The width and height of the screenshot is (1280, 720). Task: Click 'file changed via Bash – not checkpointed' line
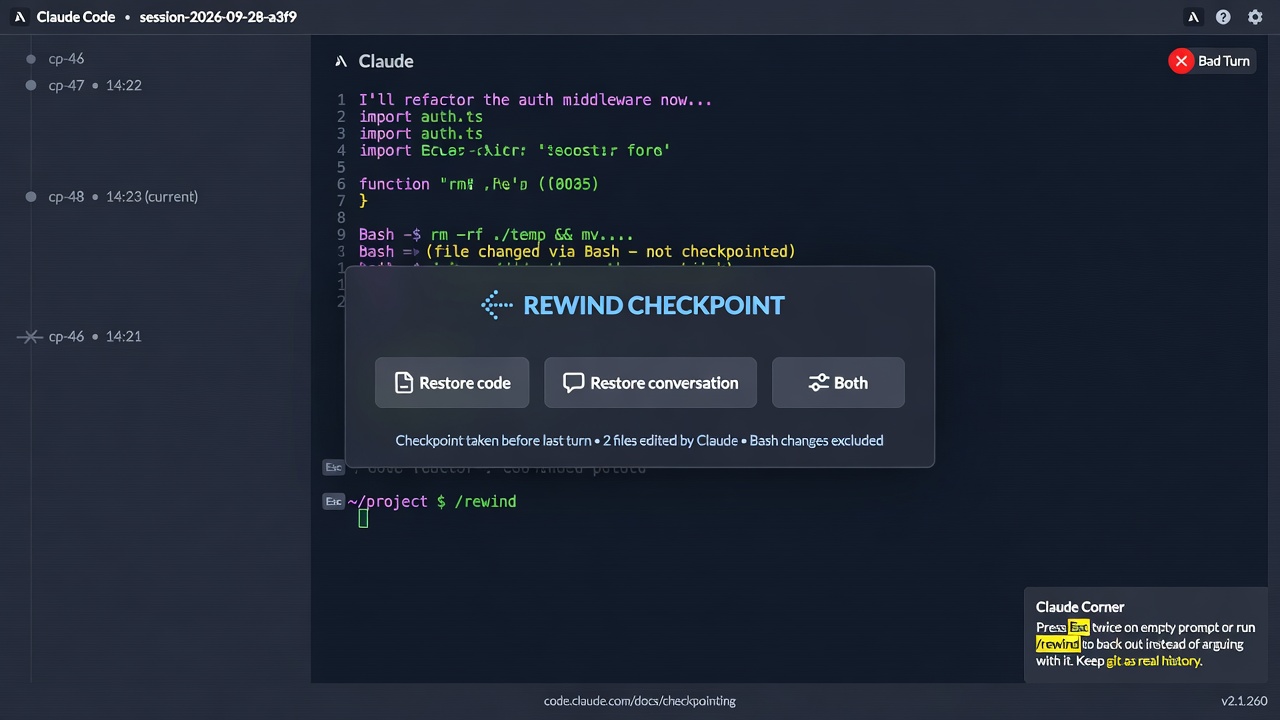pos(610,252)
